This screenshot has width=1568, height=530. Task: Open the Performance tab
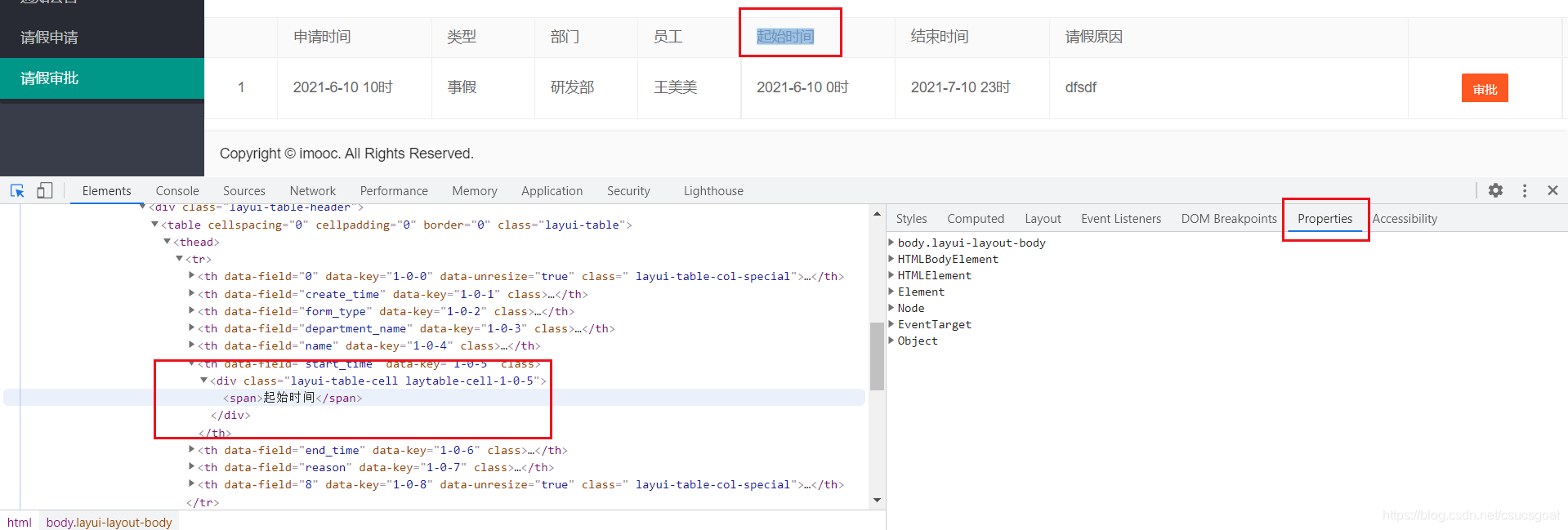click(394, 191)
